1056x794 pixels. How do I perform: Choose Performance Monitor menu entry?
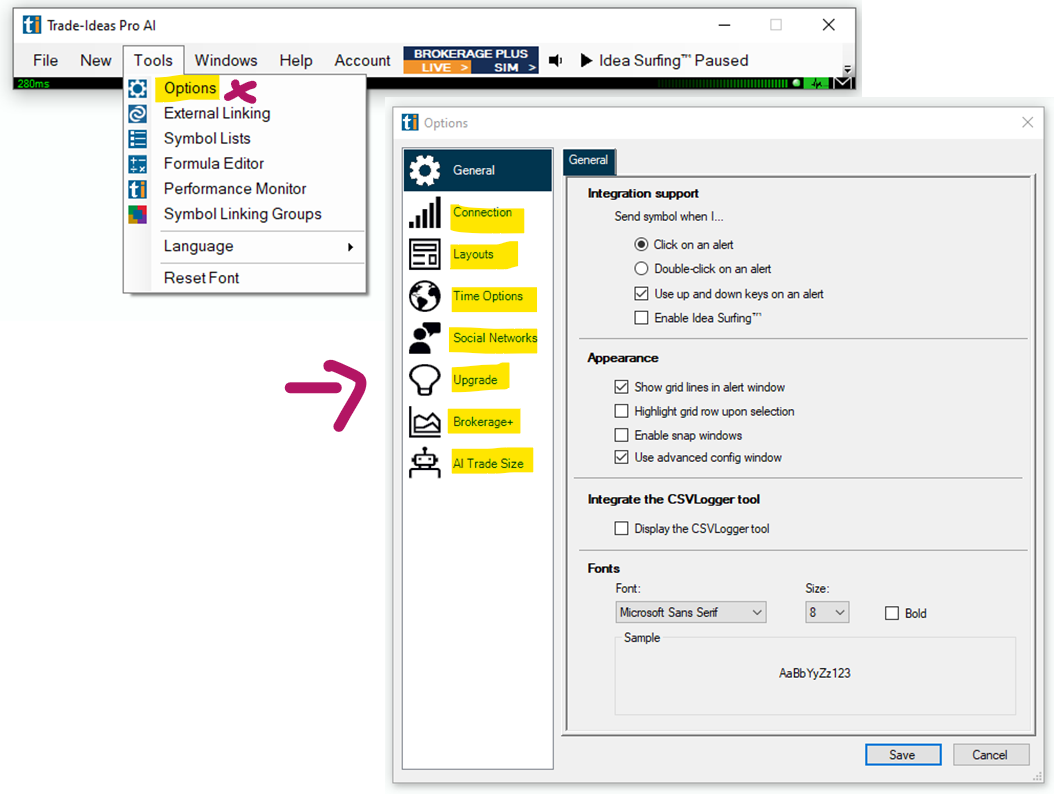234,189
